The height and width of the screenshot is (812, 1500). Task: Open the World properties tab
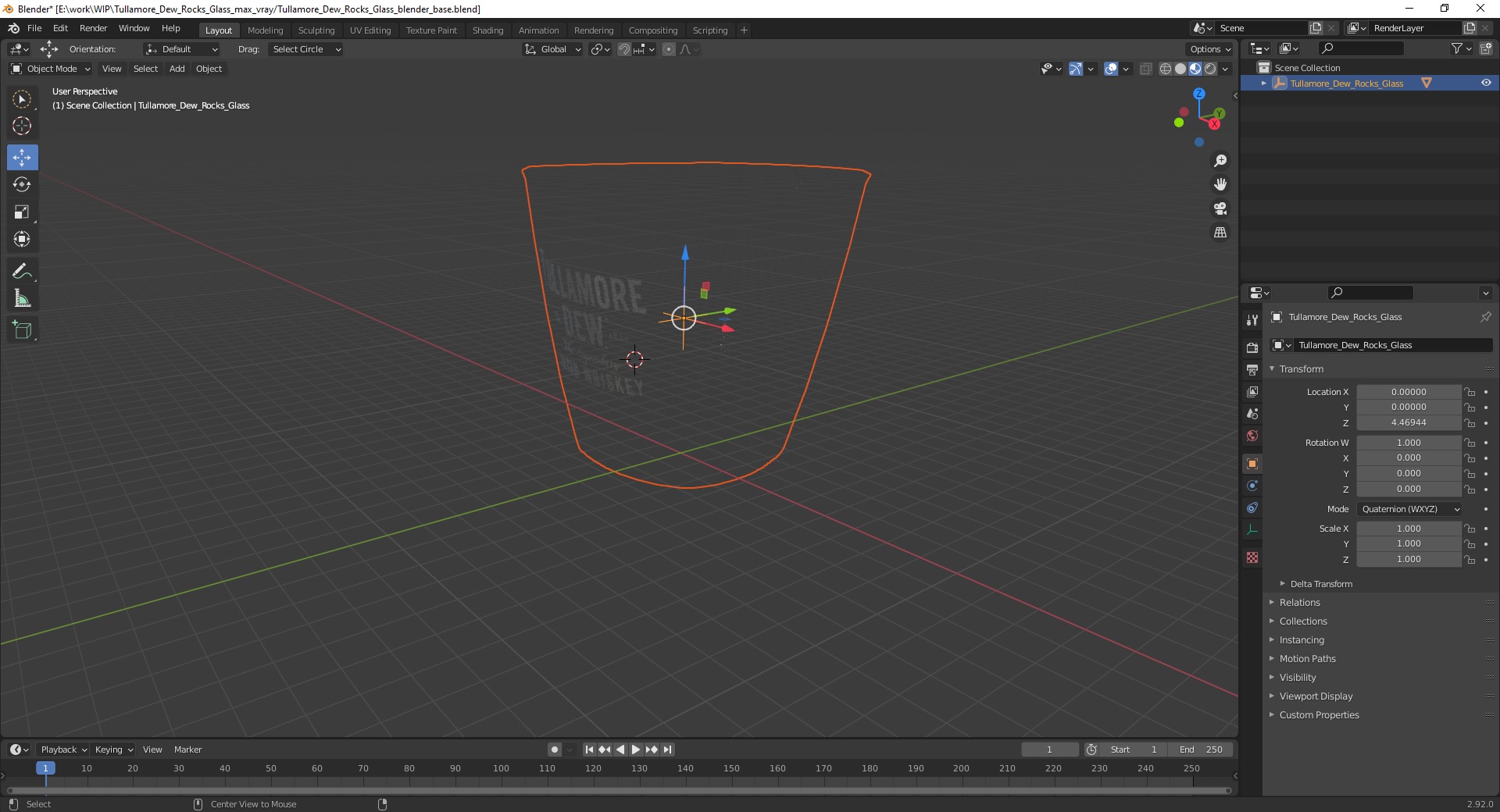click(x=1252, y=436)
